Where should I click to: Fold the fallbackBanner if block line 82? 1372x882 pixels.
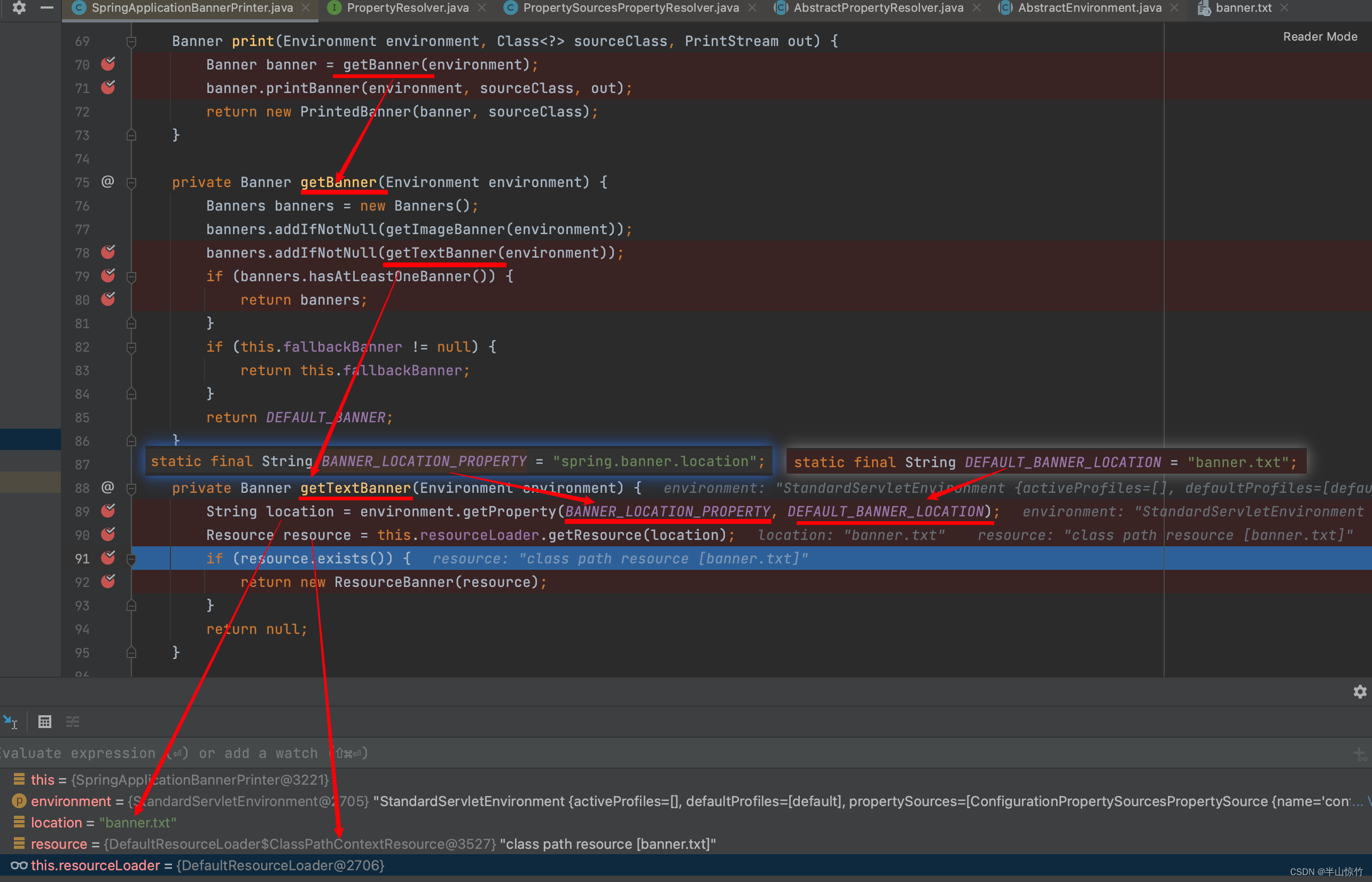131,347
